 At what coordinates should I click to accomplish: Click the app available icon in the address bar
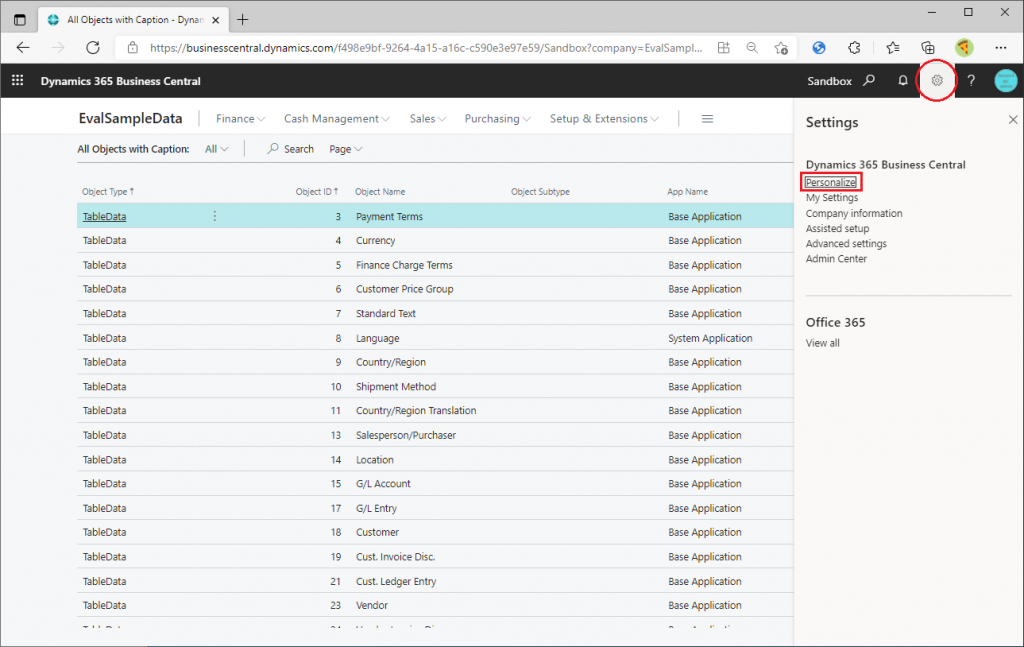(x=724, y=48)
